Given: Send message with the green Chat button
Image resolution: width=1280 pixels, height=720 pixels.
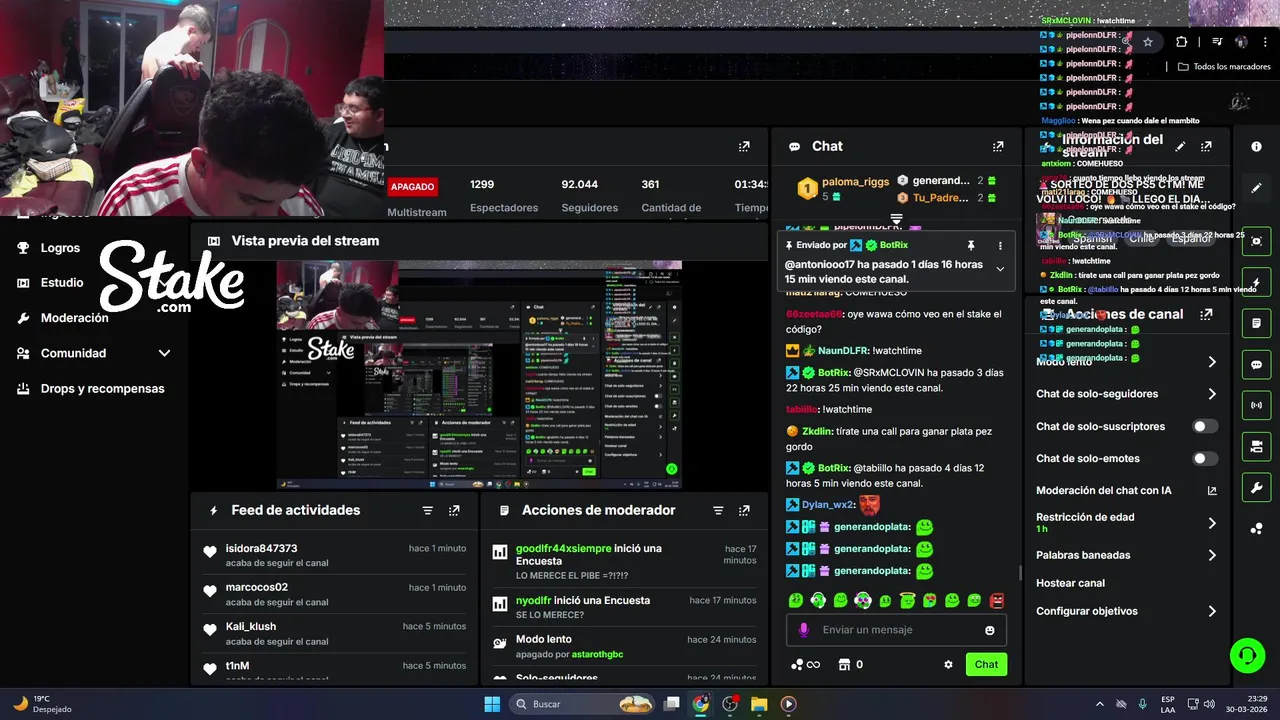Looking at the screenshot, I should [x=986, y=664].
